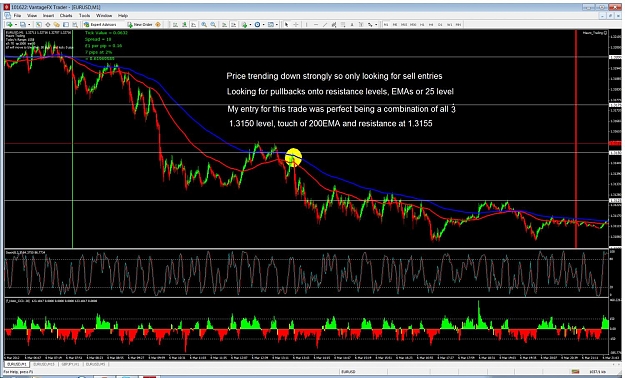This screenshot has height=378, width=625.
Task: Open the Data Window toolbar icon
Action: (x=47, y=25)
